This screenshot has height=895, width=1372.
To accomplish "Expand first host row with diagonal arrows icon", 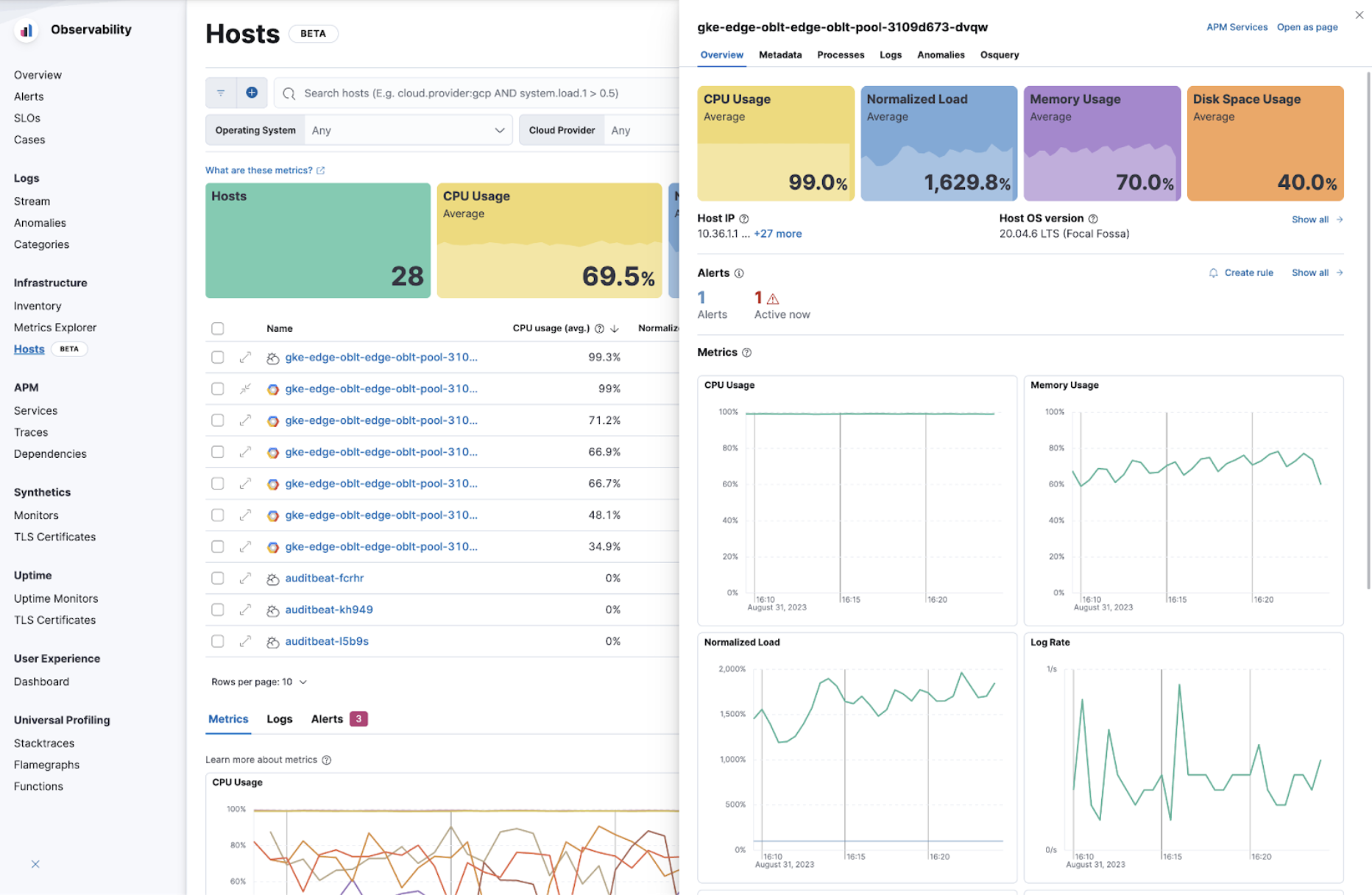I will pyautogui.click(x=245, y=357).
